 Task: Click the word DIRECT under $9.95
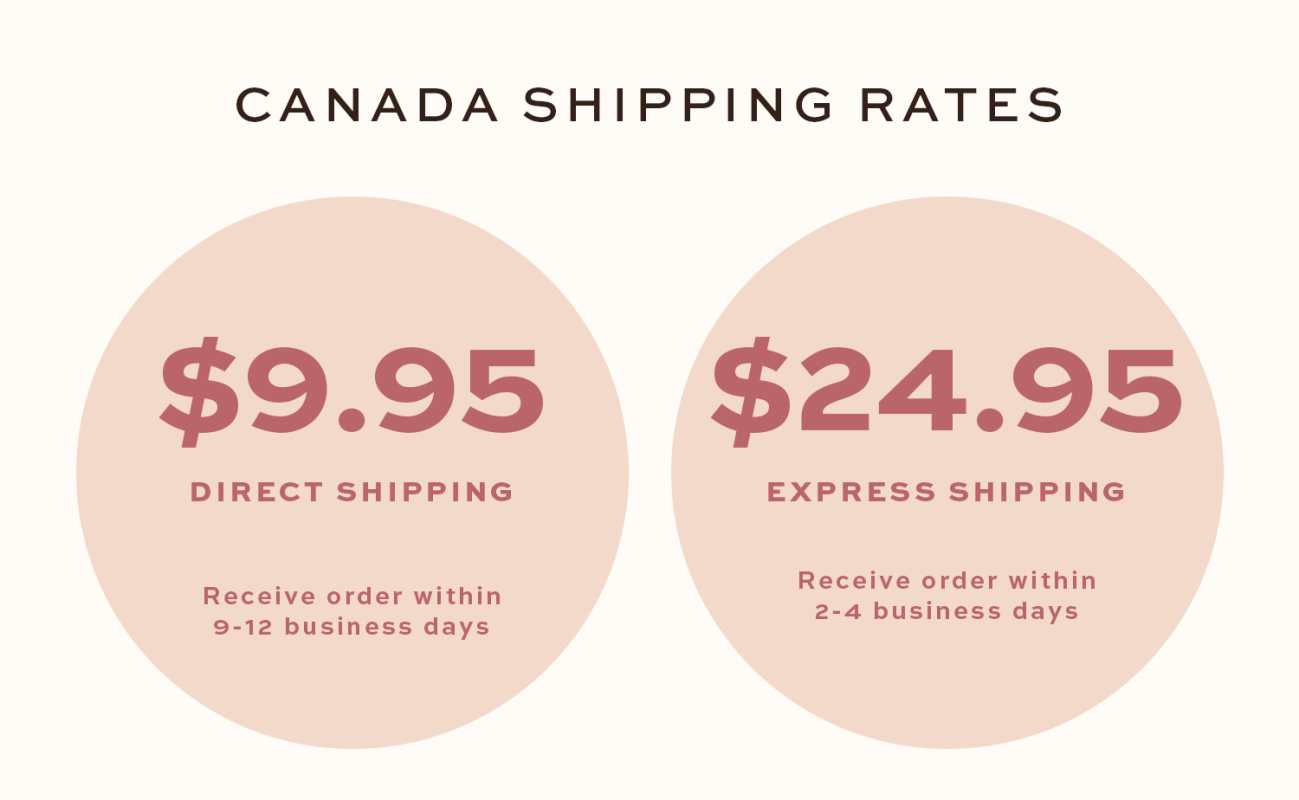click(257, 492)
